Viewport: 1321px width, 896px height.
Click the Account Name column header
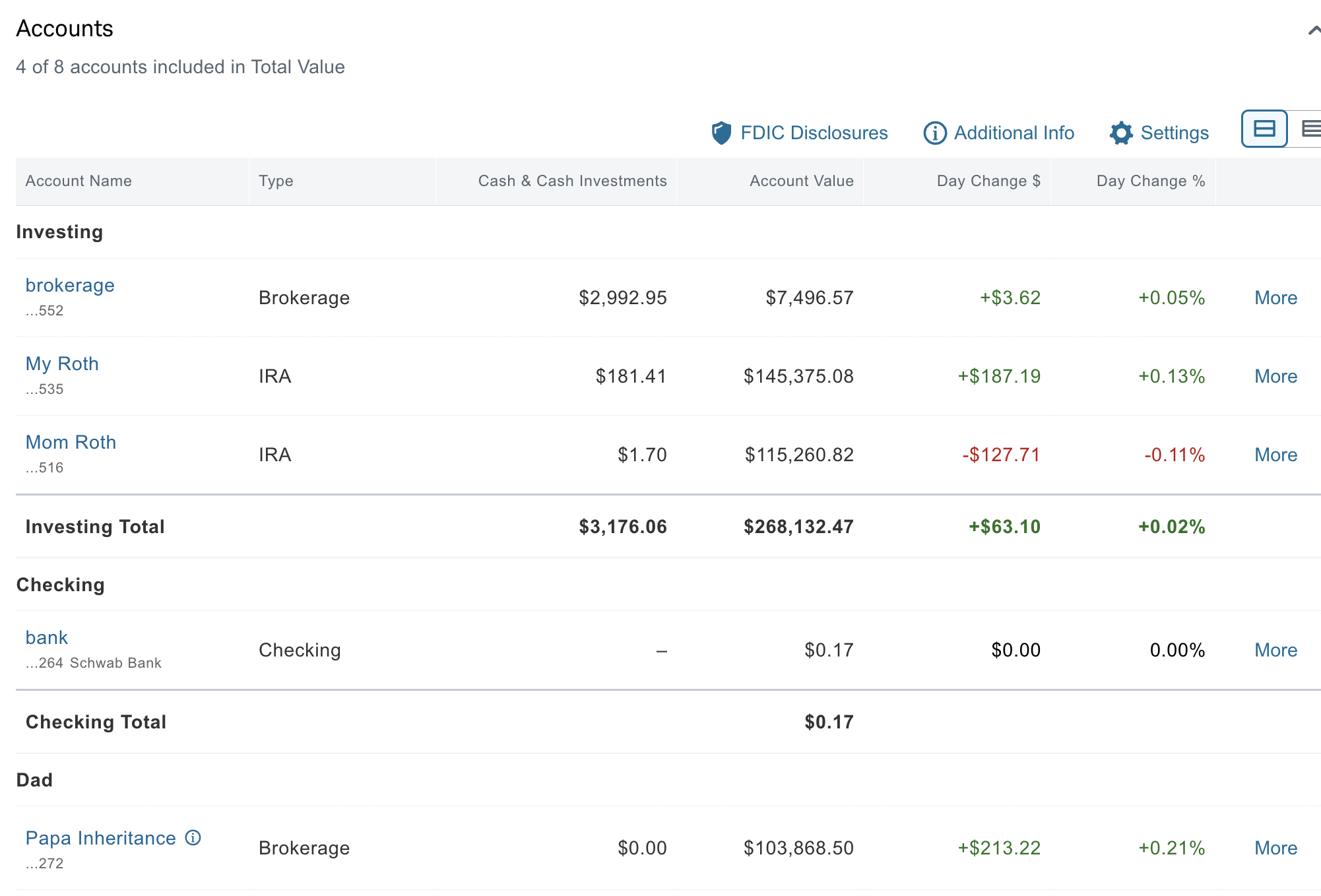(x=79, y=181)
